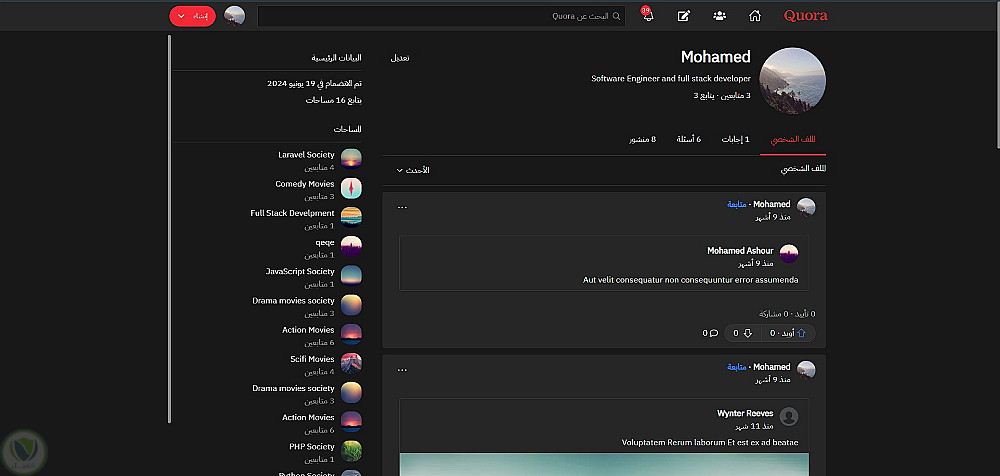Viewport: 1000px width, 476px height.
Task: Open Full Stack Develpment space icon
Action: (x=351, y=217)
